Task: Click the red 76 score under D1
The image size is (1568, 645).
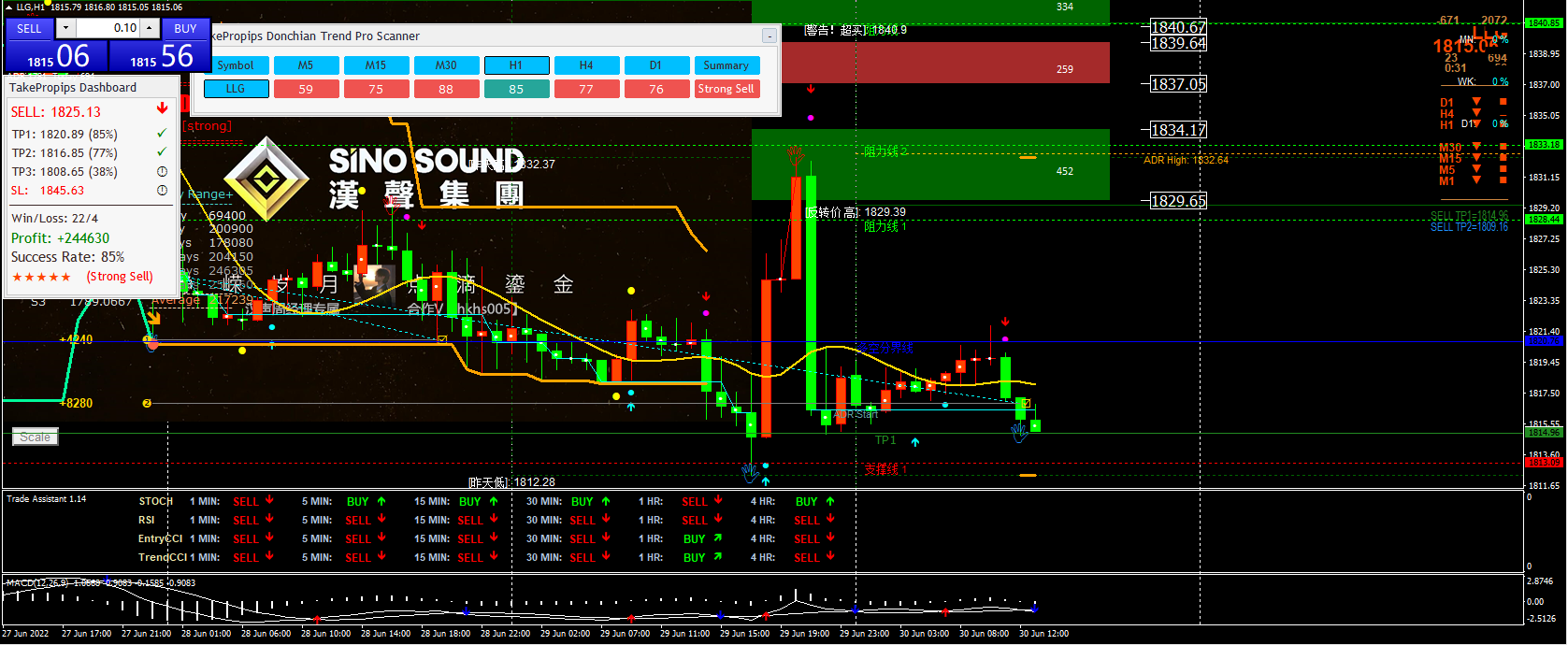Action: pos(655,89)
